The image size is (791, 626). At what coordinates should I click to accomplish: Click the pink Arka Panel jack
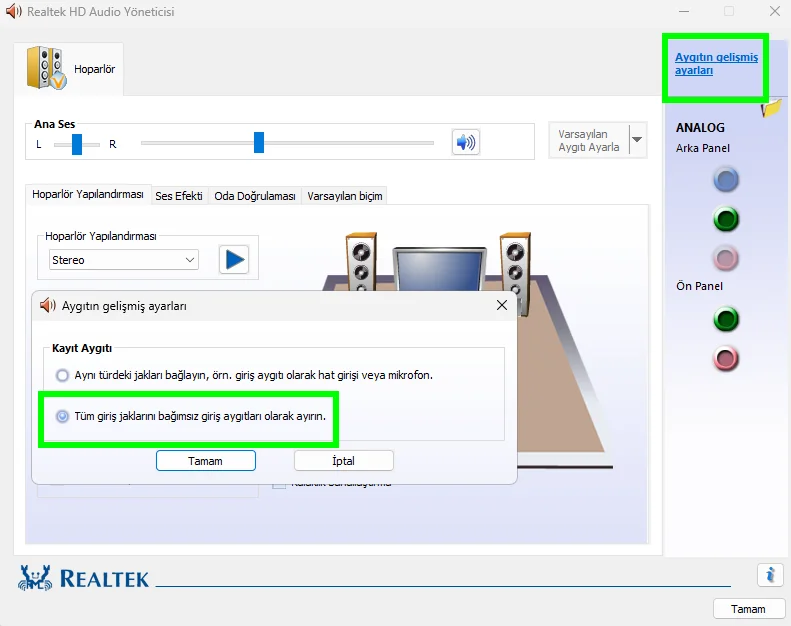(x=726, y=258)
